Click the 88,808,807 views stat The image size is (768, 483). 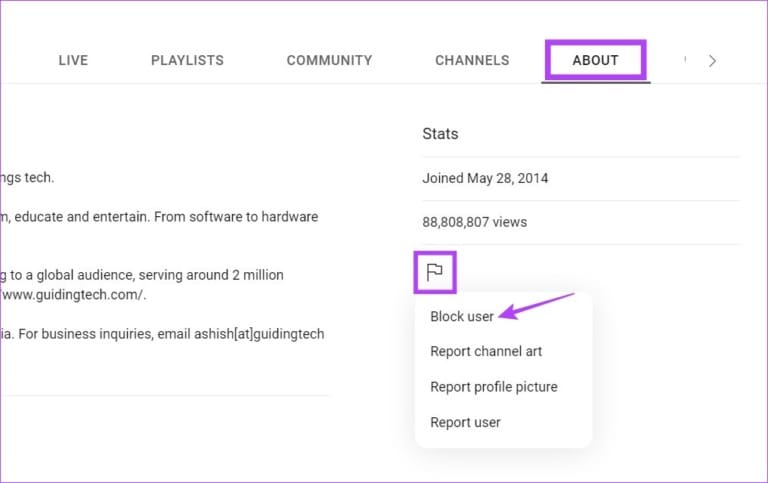[x=475, y=222]
